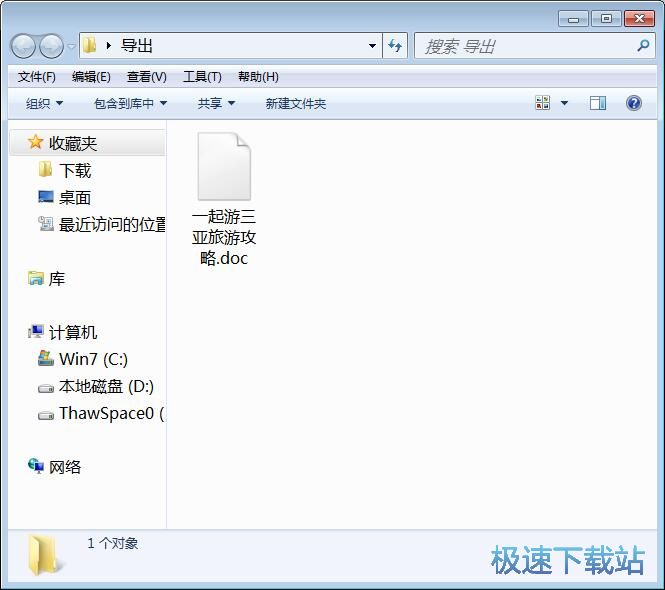Select 网络 in the navigation pane
This screenshot has width=665, height=590.
click(x=64, y=467)
